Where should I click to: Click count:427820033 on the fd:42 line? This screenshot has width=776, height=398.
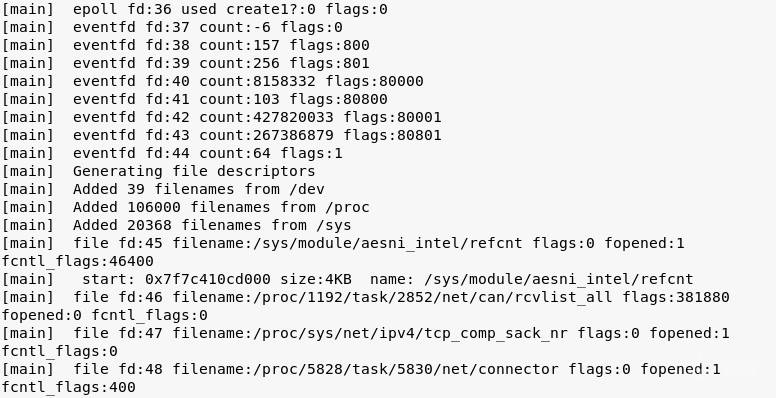[x=267, y=117]
